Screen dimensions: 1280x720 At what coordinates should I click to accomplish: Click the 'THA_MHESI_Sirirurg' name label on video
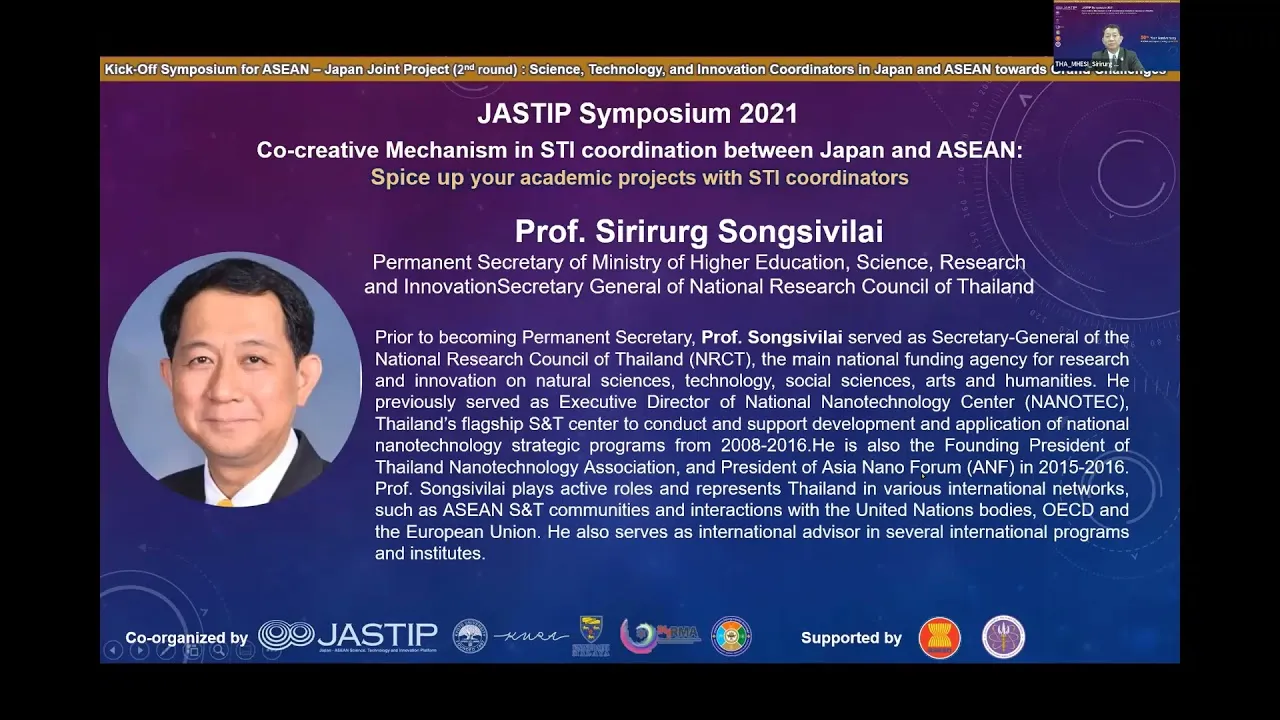point(1085,64)
